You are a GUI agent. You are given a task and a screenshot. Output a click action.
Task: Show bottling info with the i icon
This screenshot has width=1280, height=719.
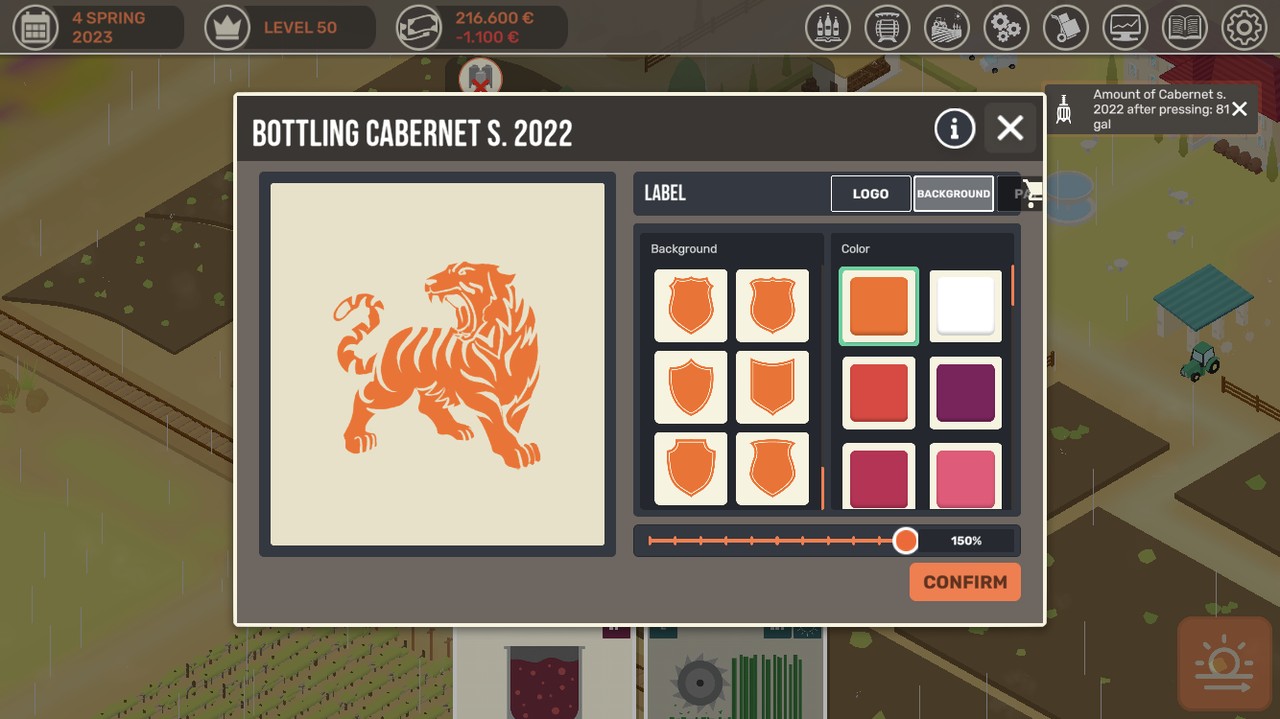pos(954,128)
